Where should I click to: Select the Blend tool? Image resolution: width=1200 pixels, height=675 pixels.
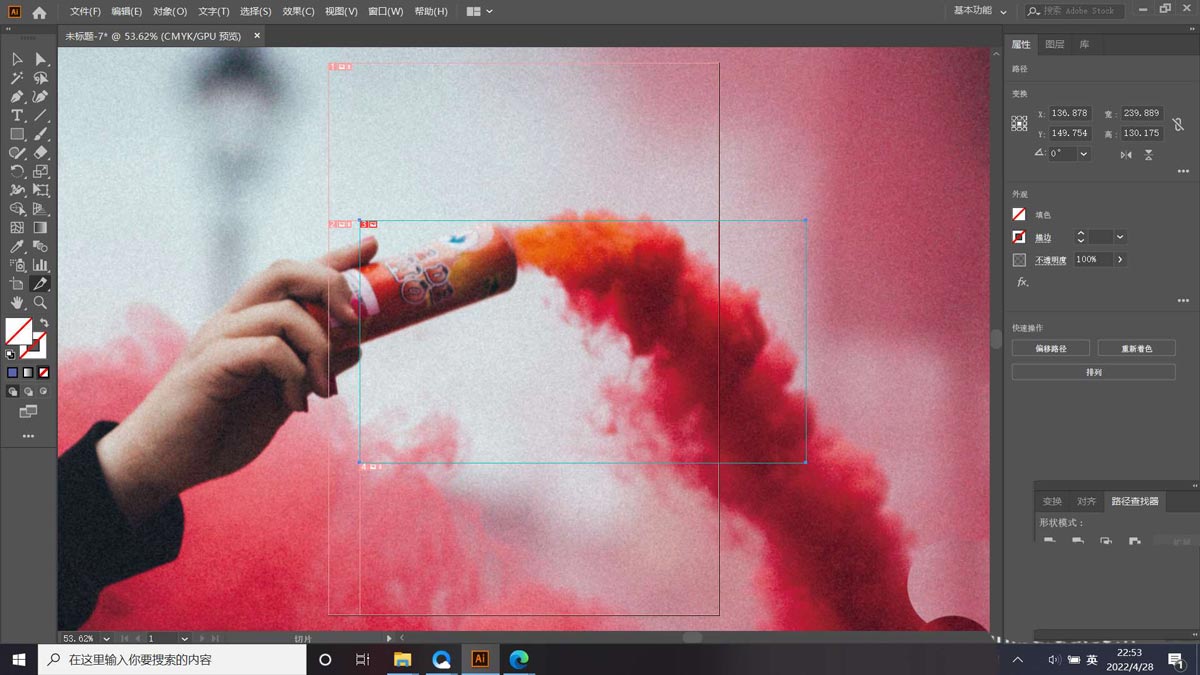click(40, 246)
